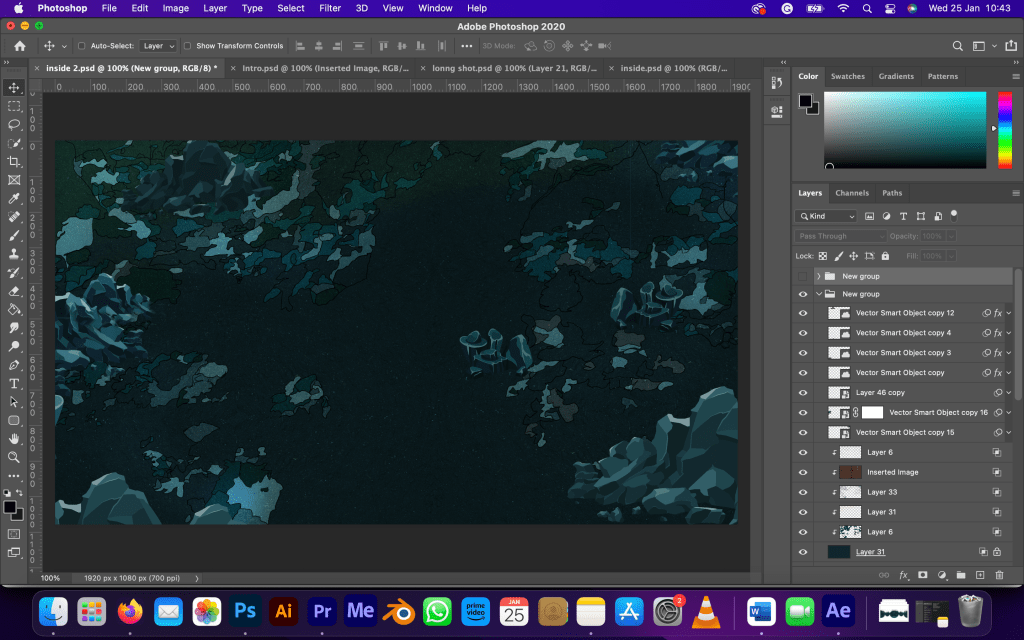
Task: Select the Crop tool
Action: 14,162
